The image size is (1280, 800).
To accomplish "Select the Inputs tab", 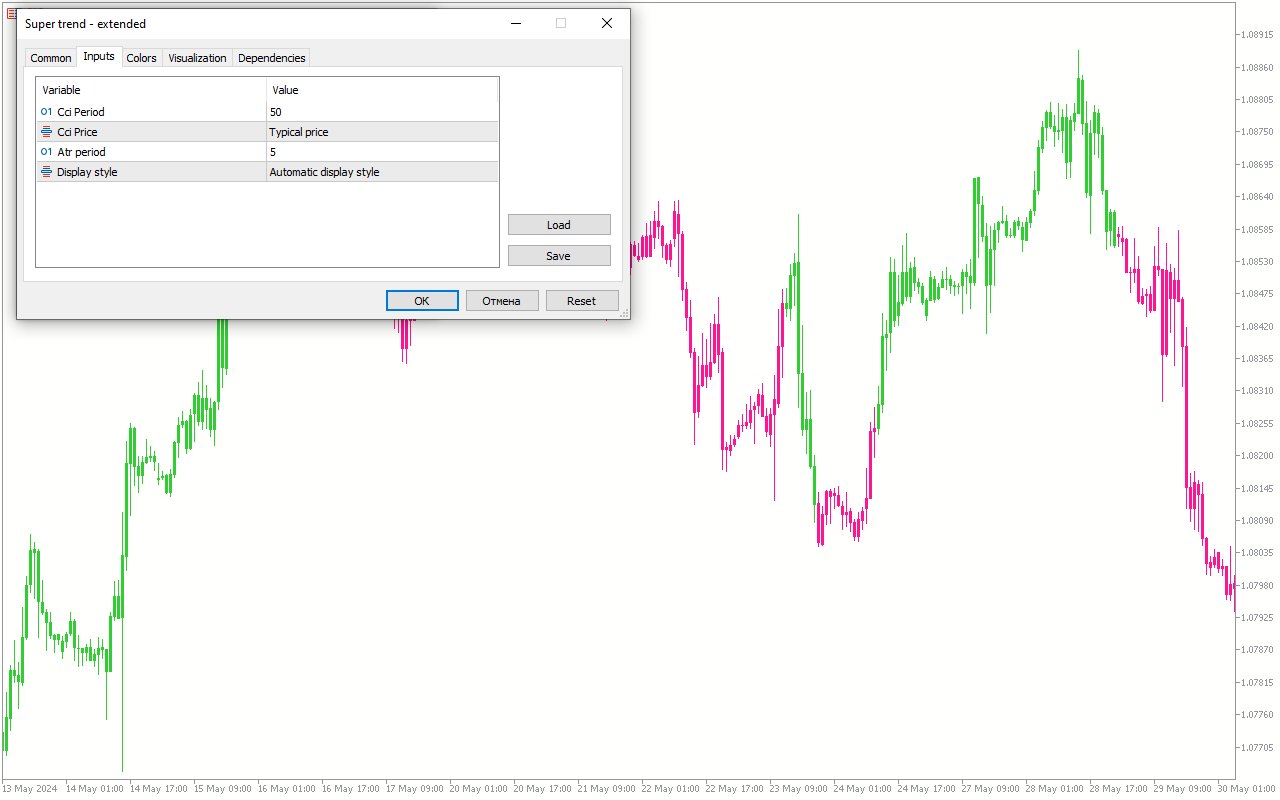I will coord(99,56).
